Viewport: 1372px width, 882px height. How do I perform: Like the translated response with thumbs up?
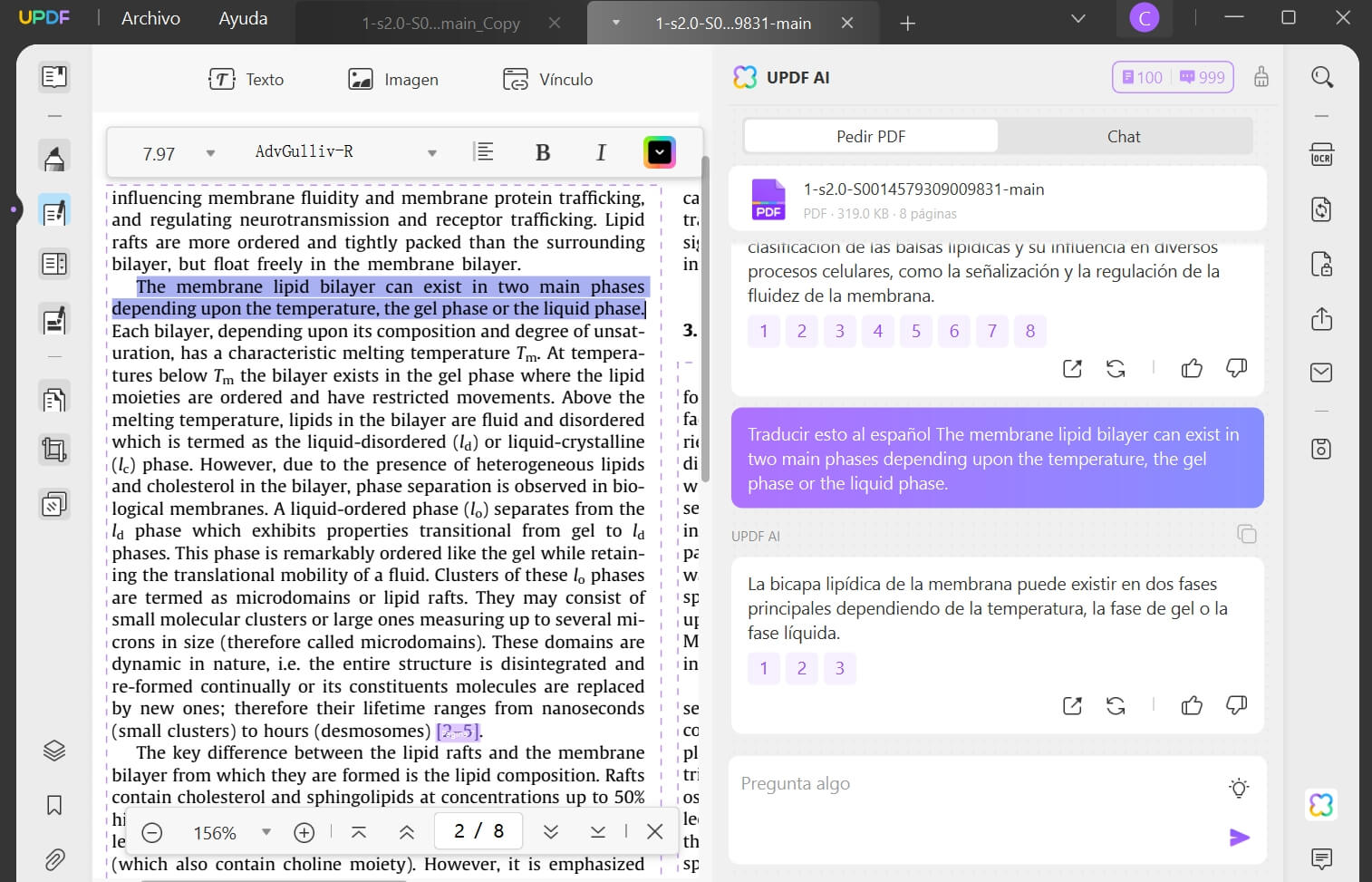1192,705
